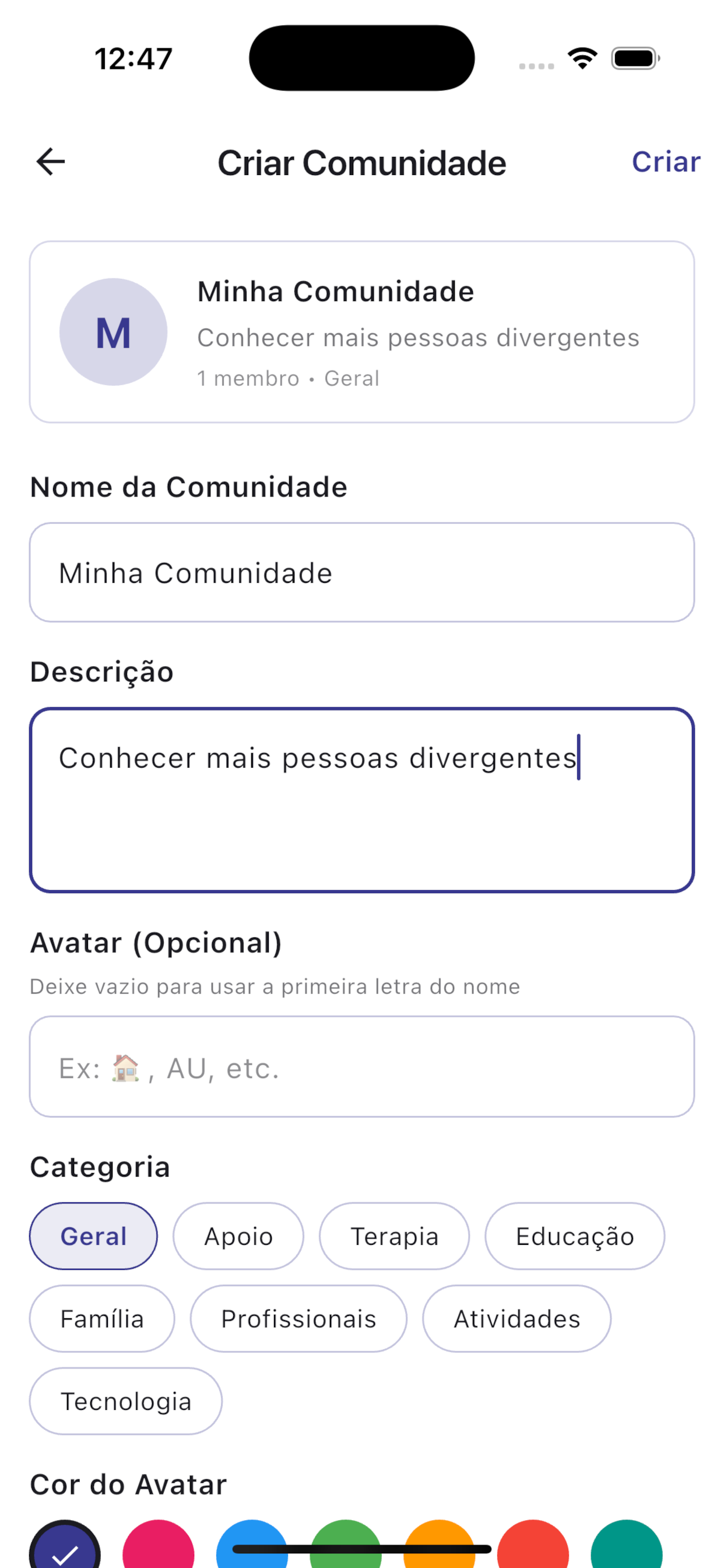
Task: Tap the Avatar emoji input field
Action: tap(362, 1067)
